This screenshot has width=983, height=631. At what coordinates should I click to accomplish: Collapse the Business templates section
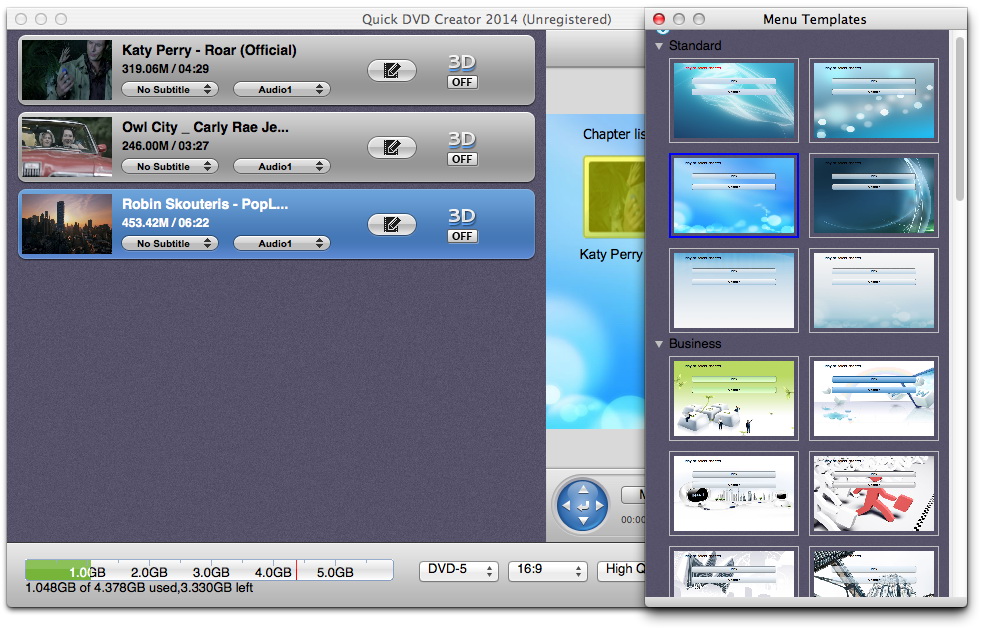(659, 344)
